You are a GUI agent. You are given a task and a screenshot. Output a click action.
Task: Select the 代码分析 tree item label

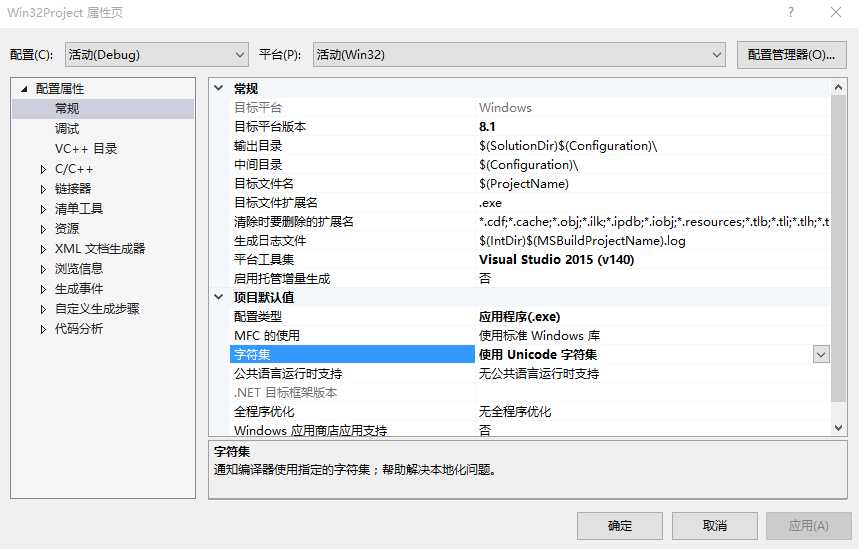point(79,329)
